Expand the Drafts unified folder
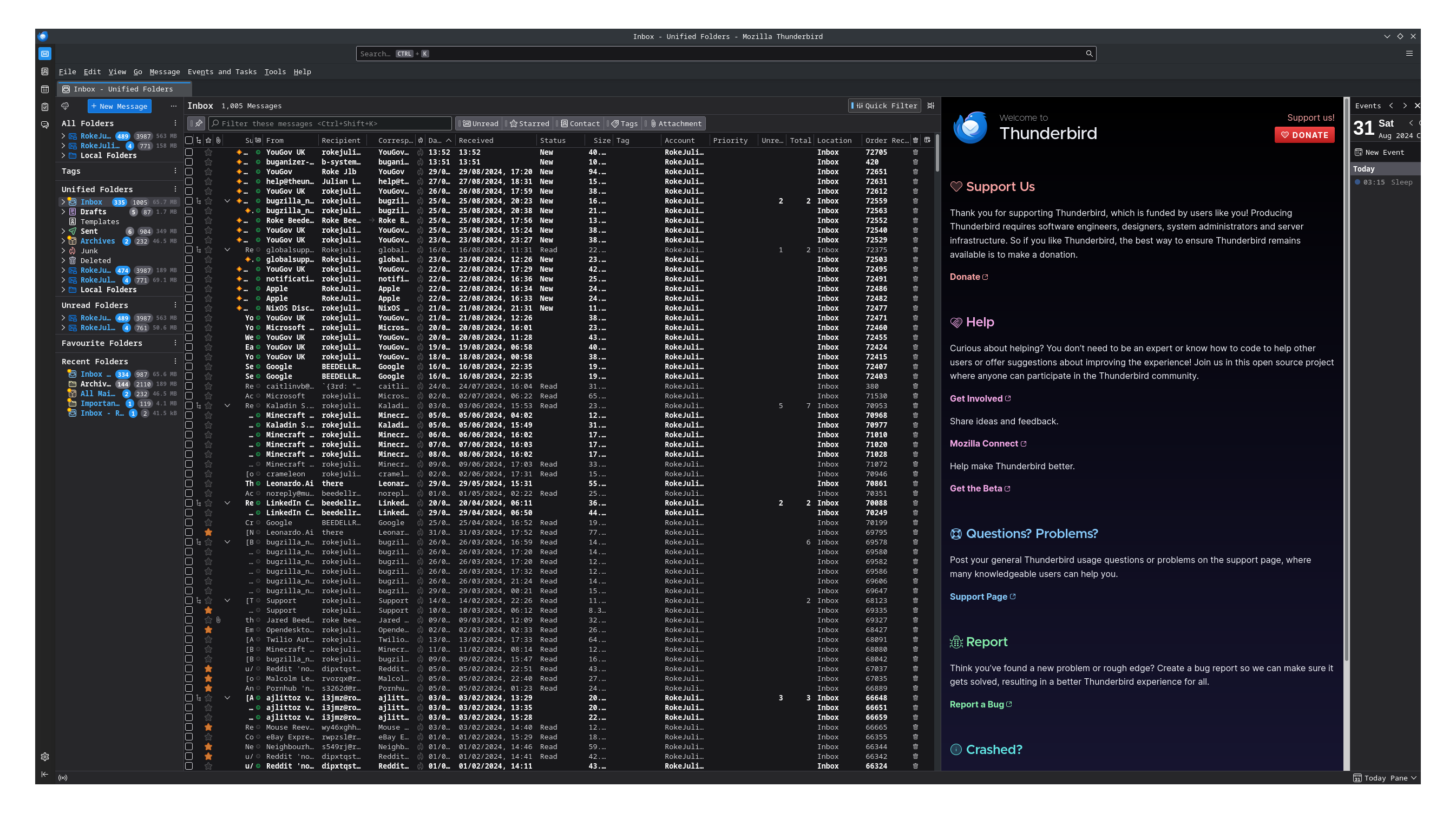 tap(63, 212)
